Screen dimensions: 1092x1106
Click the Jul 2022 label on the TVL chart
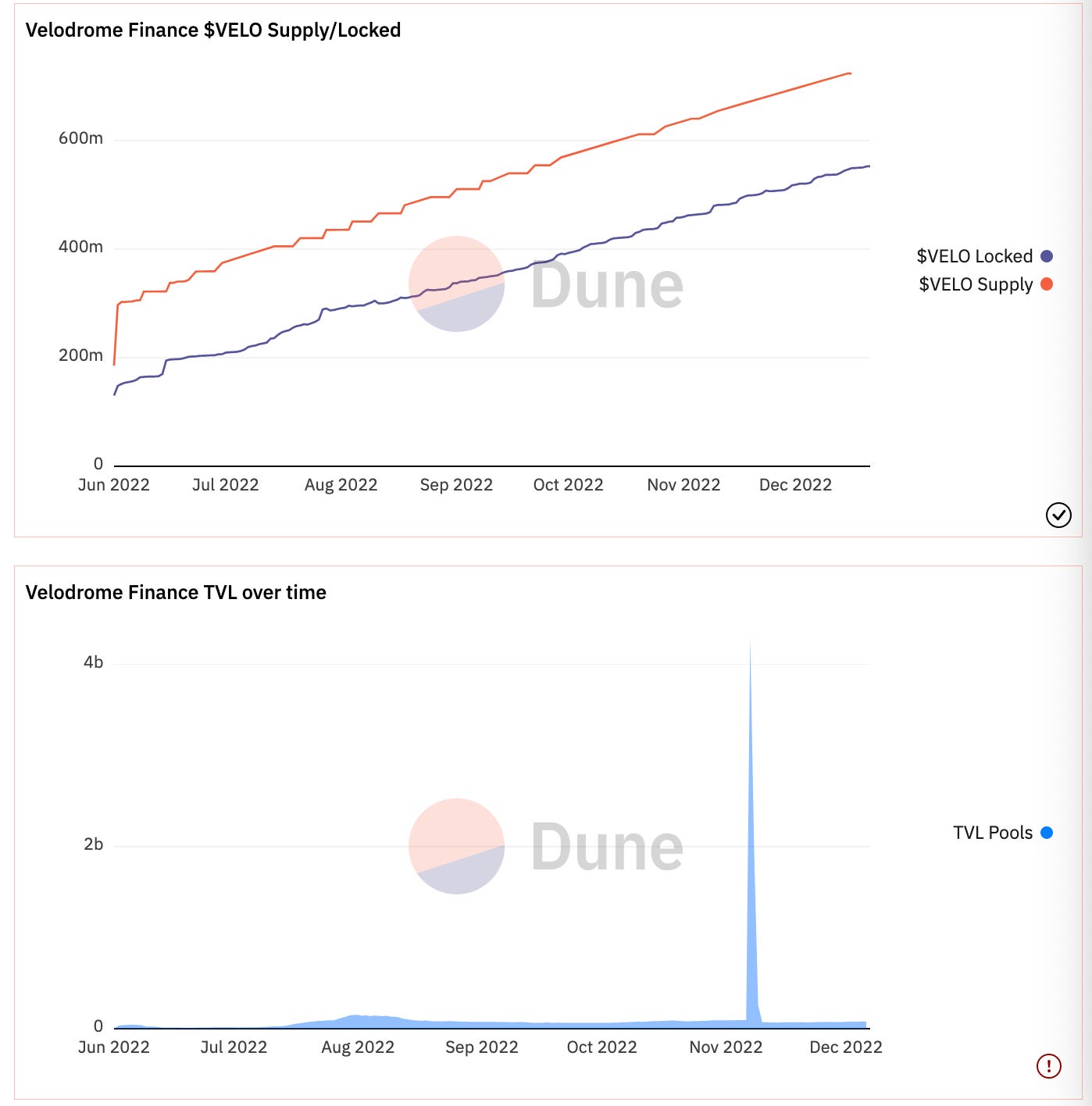click(234, 1047)
